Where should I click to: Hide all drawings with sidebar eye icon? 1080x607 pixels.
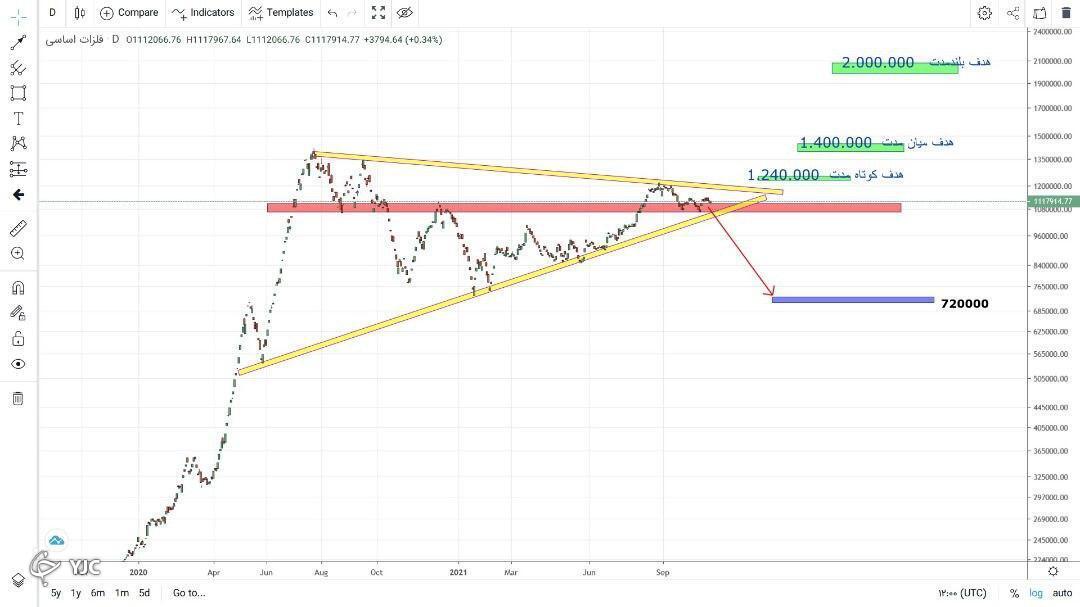(18, 364)
